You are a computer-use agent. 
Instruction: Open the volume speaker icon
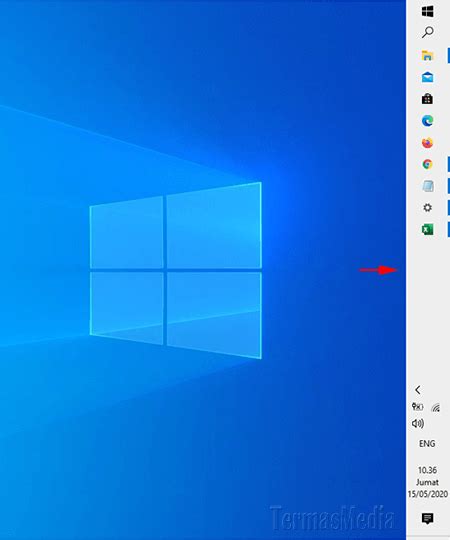tap(418, 424)
